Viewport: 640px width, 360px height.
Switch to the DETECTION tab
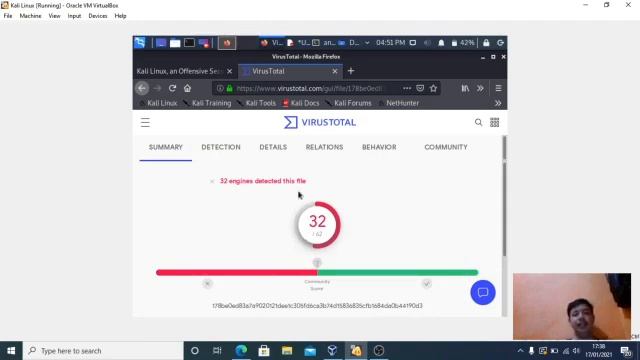pos(221,147)
